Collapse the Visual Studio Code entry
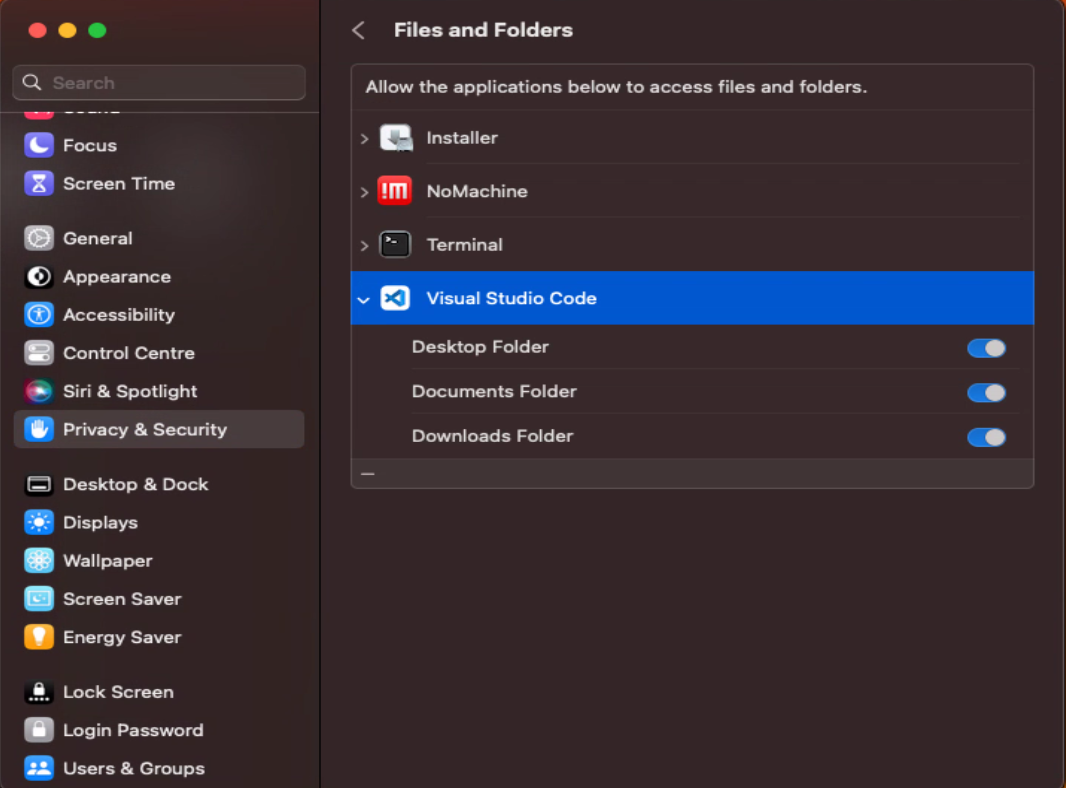This screenshot has width=1066, height=788. coord(364,299)
